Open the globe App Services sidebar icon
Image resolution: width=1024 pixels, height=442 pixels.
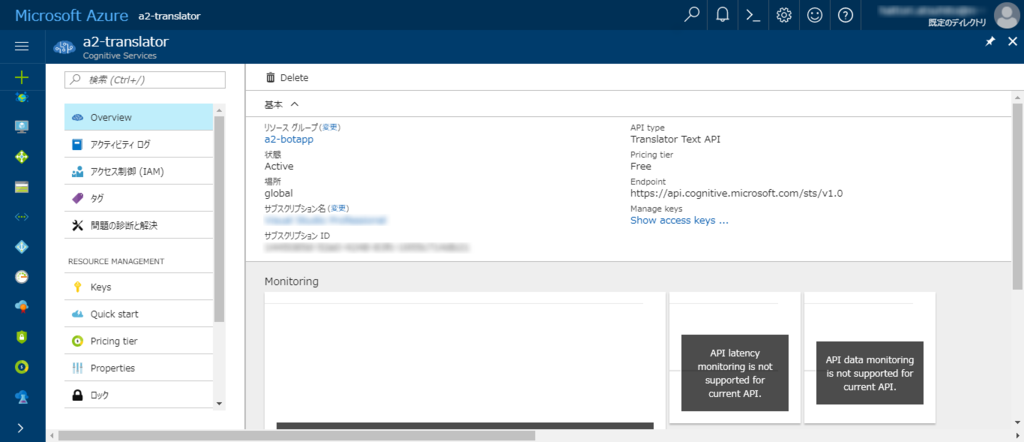[22, 97]
